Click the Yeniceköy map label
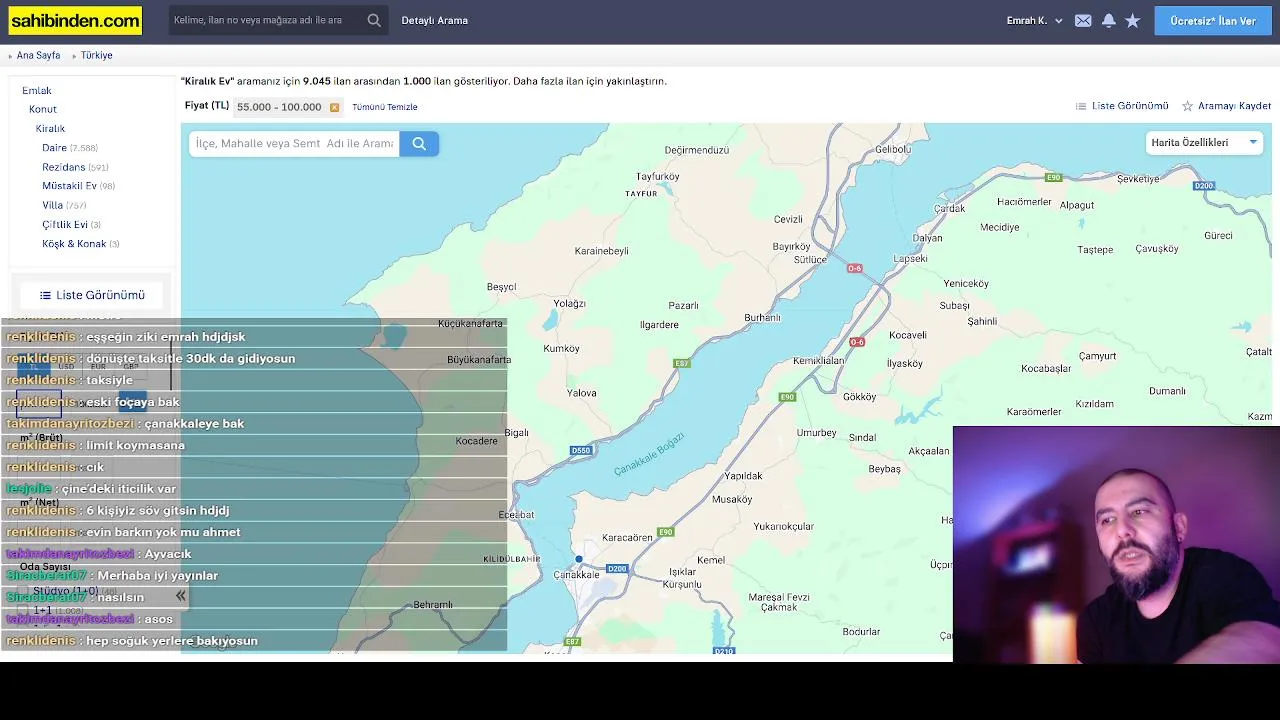Image resolution: width=1280 pixels, height=720 pixels. (966, 283)
